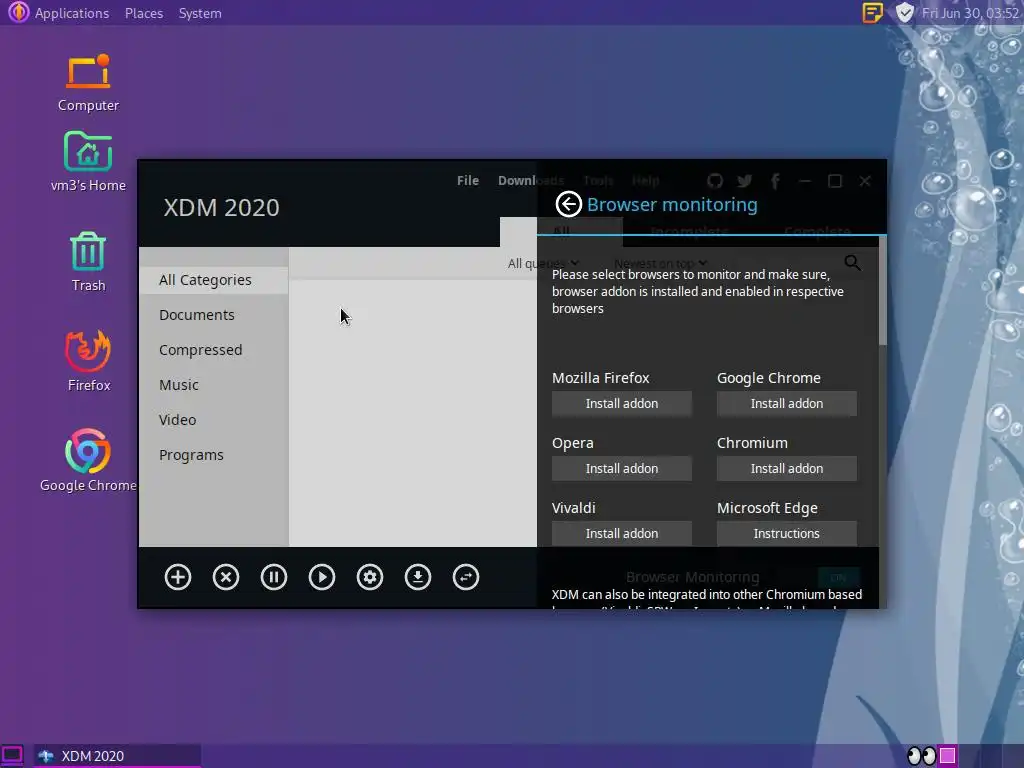Open the Downloads menu in XDM

point(530,180)
